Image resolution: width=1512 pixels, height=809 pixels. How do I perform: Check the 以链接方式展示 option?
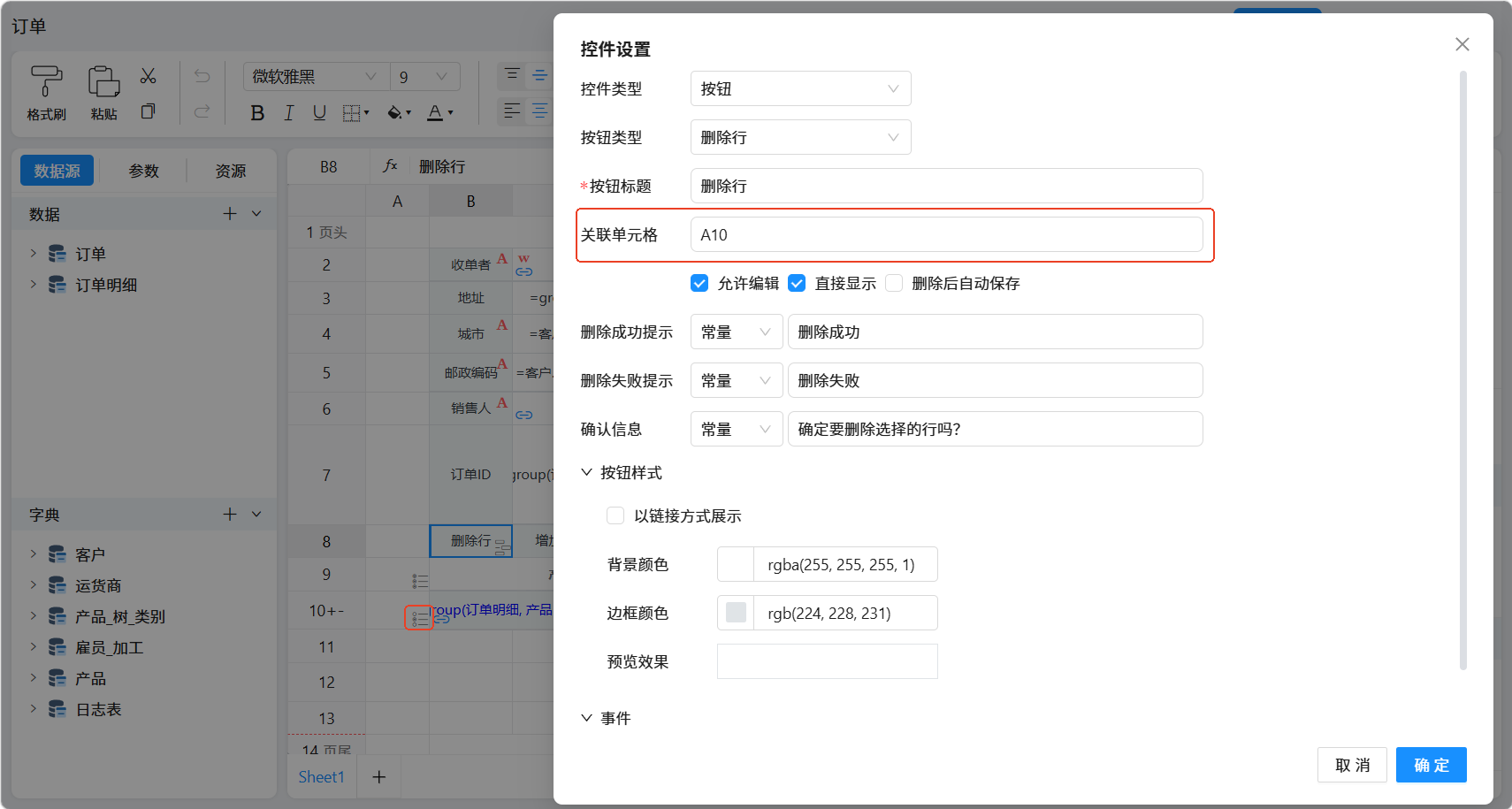coord(615,515)
